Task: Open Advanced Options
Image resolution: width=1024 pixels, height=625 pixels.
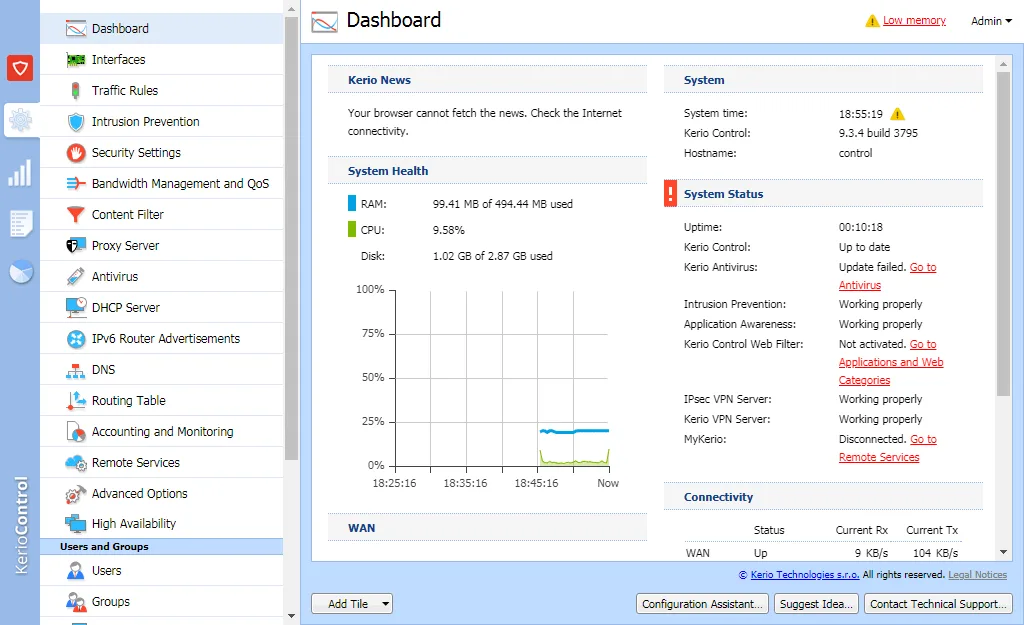Action: [x=162, y=494]
